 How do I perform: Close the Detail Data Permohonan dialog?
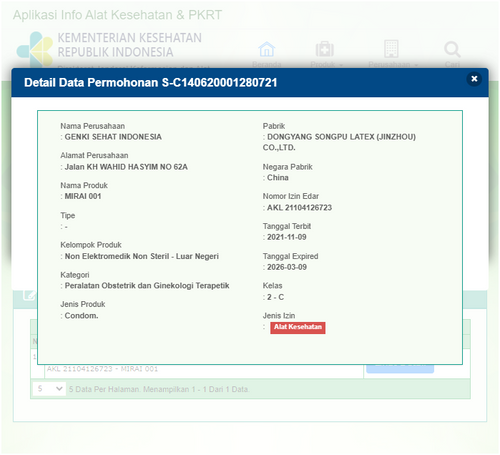[474, 79]
